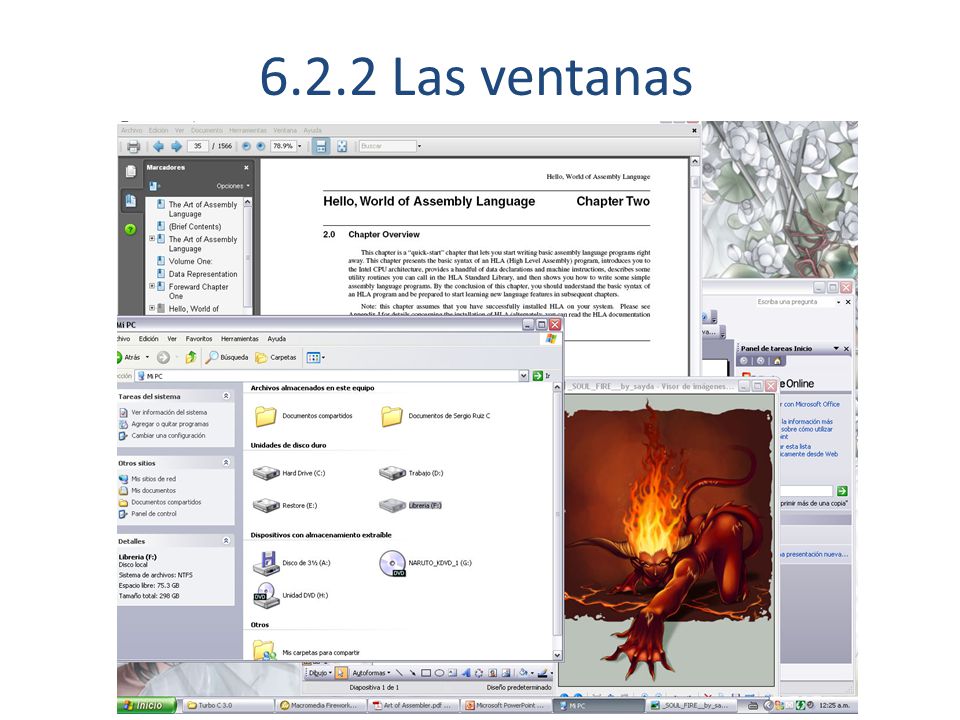The width and height of the screenshot is (960, 720).
Task: Click the Buscar search field in PDF reader
Action: [388, 146]
